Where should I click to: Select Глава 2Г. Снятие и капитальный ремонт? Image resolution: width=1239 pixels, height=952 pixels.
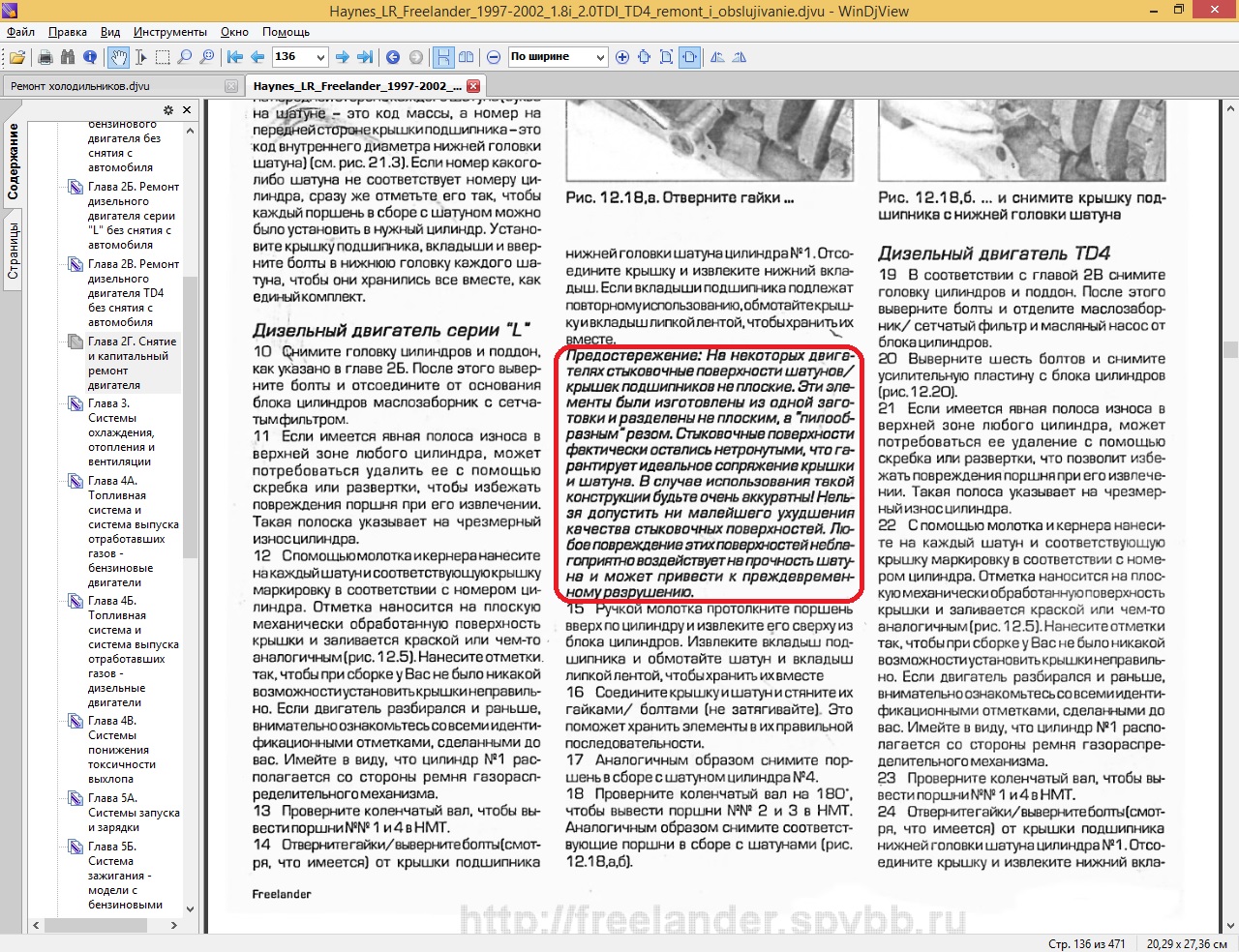pyautogui.click(x=133, y=363)
